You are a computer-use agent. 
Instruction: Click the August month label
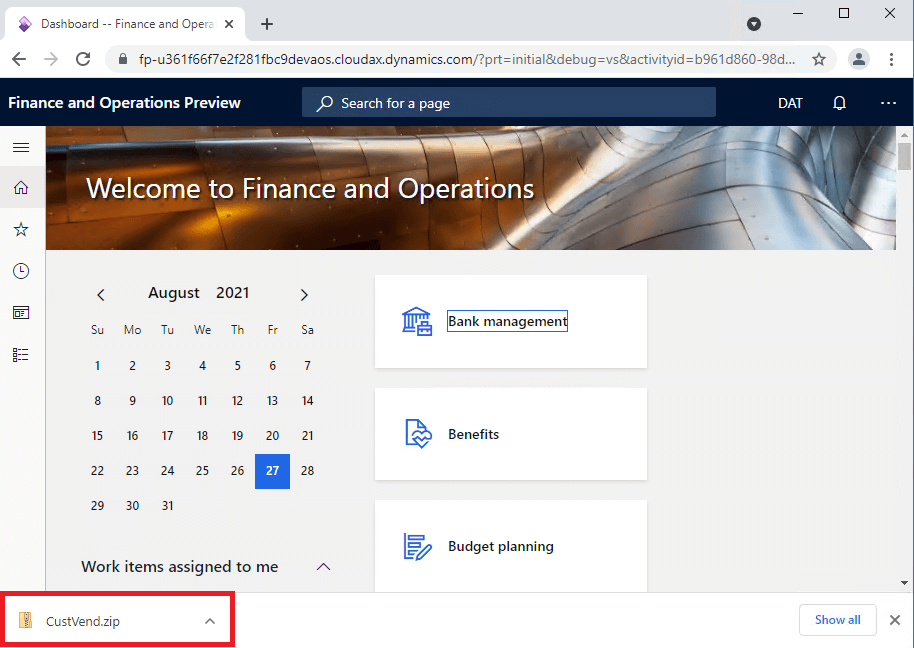click(174, 293)
